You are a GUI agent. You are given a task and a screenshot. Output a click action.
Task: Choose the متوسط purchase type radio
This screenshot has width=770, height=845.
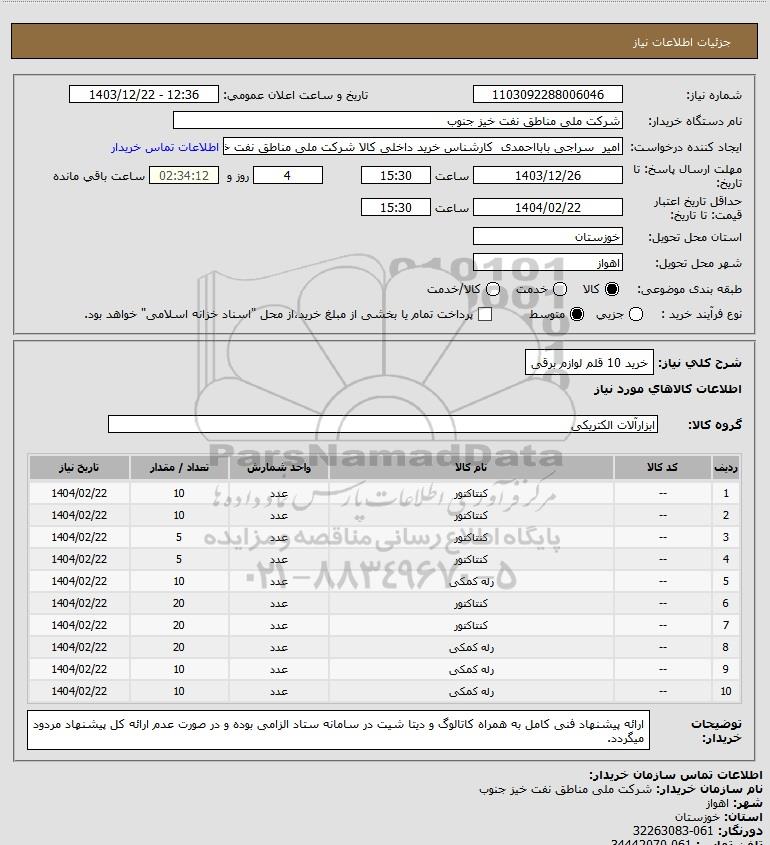(x=577, y=314)
